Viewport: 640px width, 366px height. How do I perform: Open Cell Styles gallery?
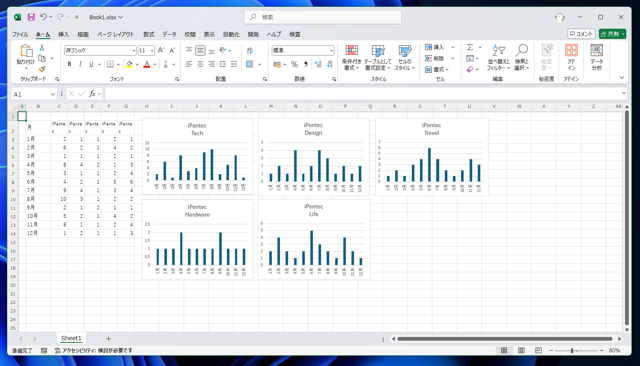point(404,58)
